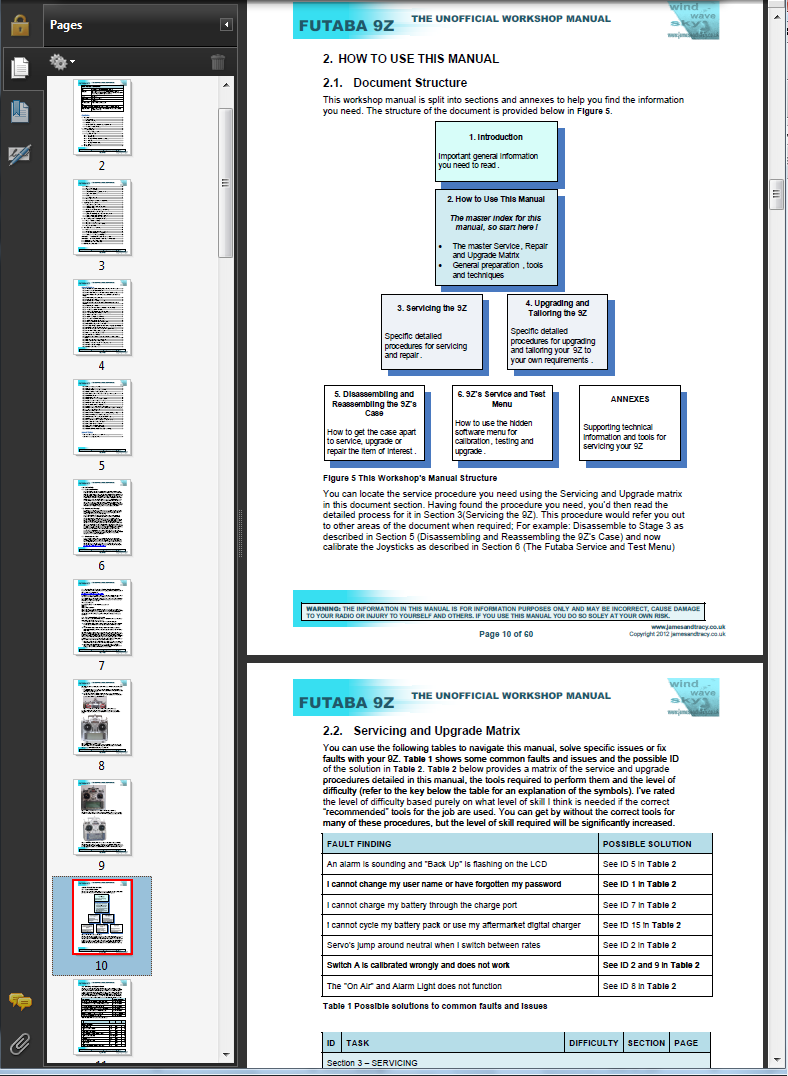
Task: Select the highlighted page 10 thumbnail
Action: click(102, 917)
